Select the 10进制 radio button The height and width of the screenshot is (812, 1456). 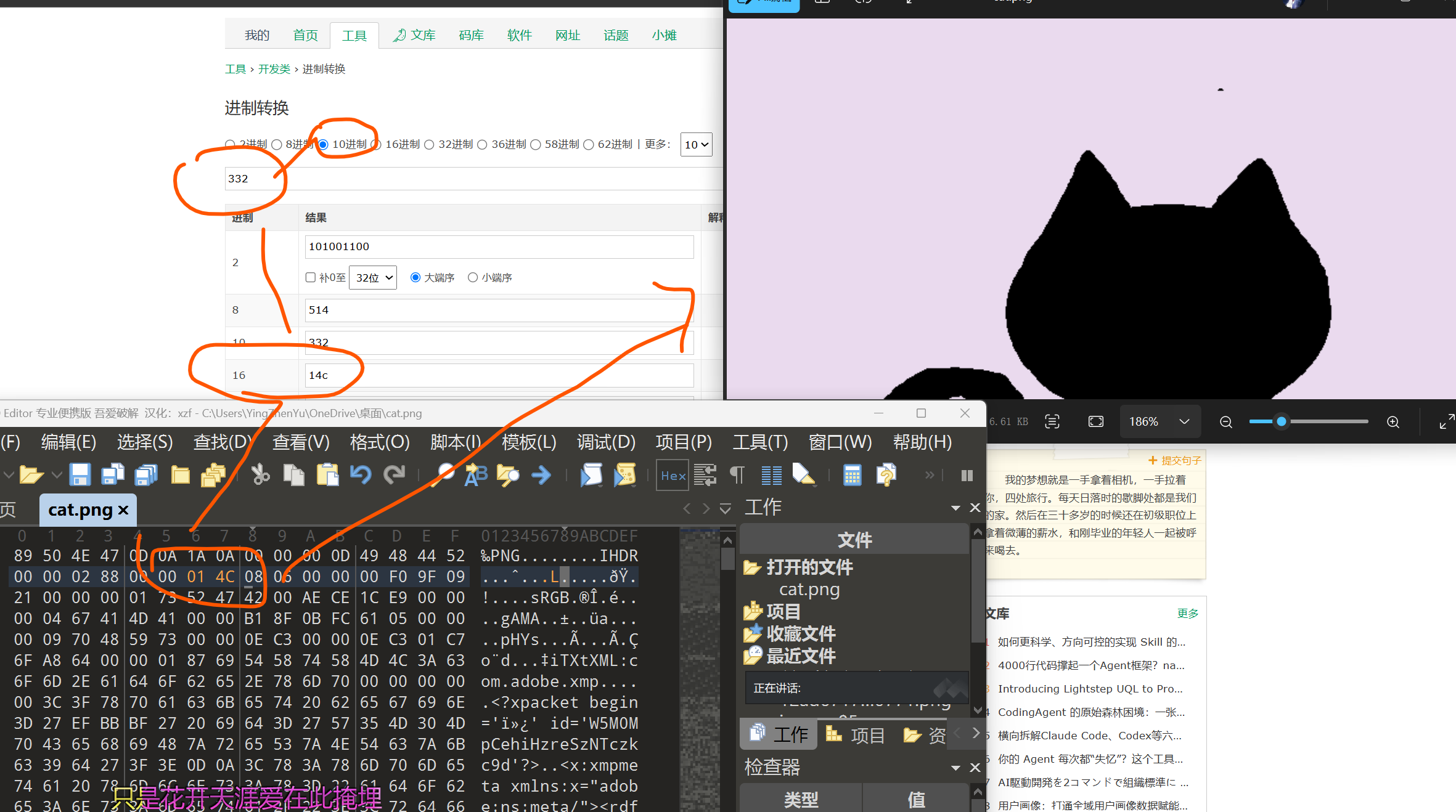pos(323,145)
